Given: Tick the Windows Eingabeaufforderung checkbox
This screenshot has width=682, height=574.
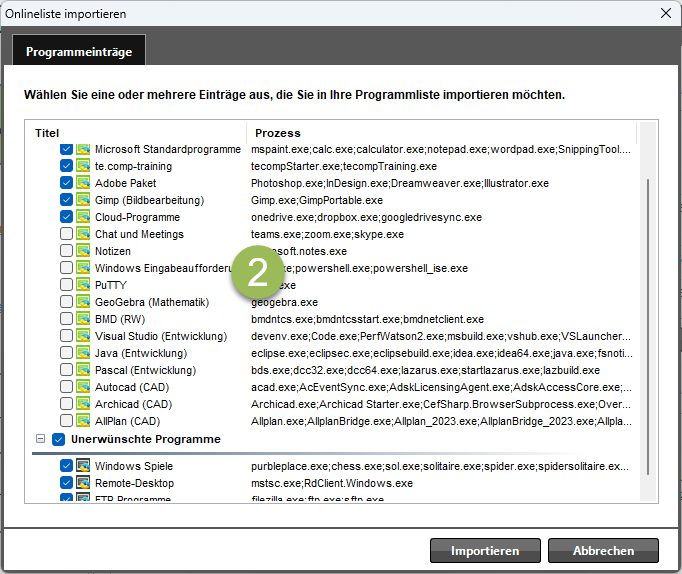Looking at the screenshot, I should 66,268.
